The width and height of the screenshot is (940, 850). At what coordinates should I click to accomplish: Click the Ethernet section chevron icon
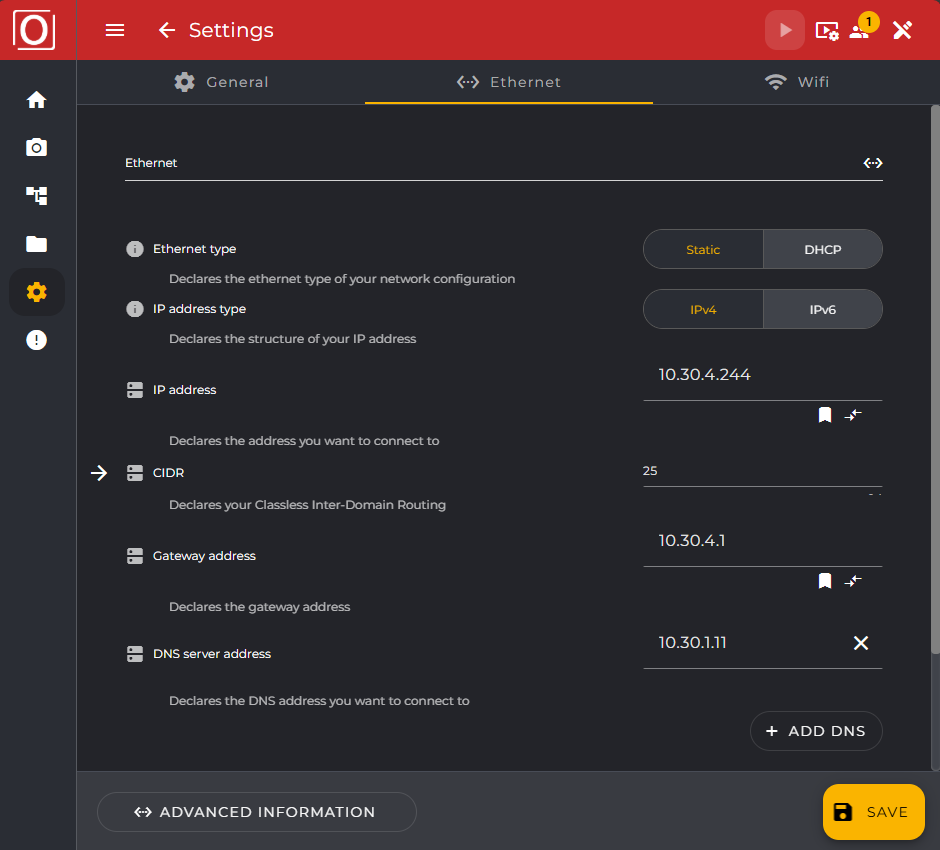872,162
